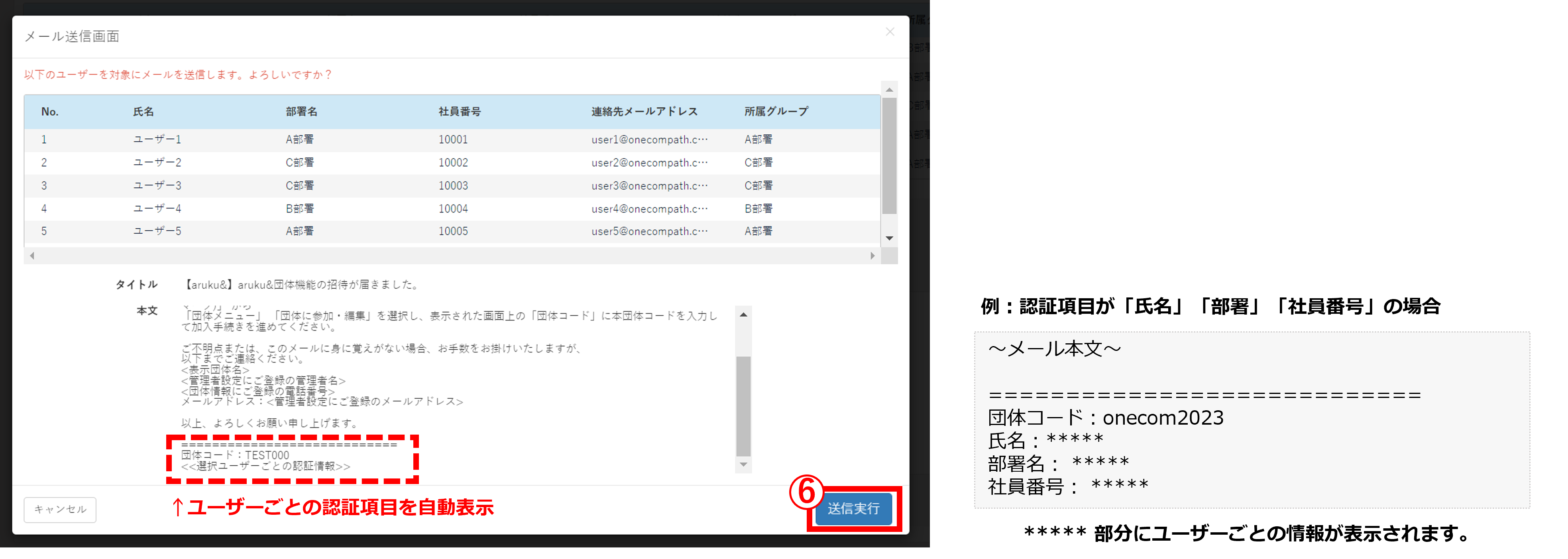Click the 所属グループ column header
Image resolution: width=1568 pixels, height=559 pixels.
point(776,111)
